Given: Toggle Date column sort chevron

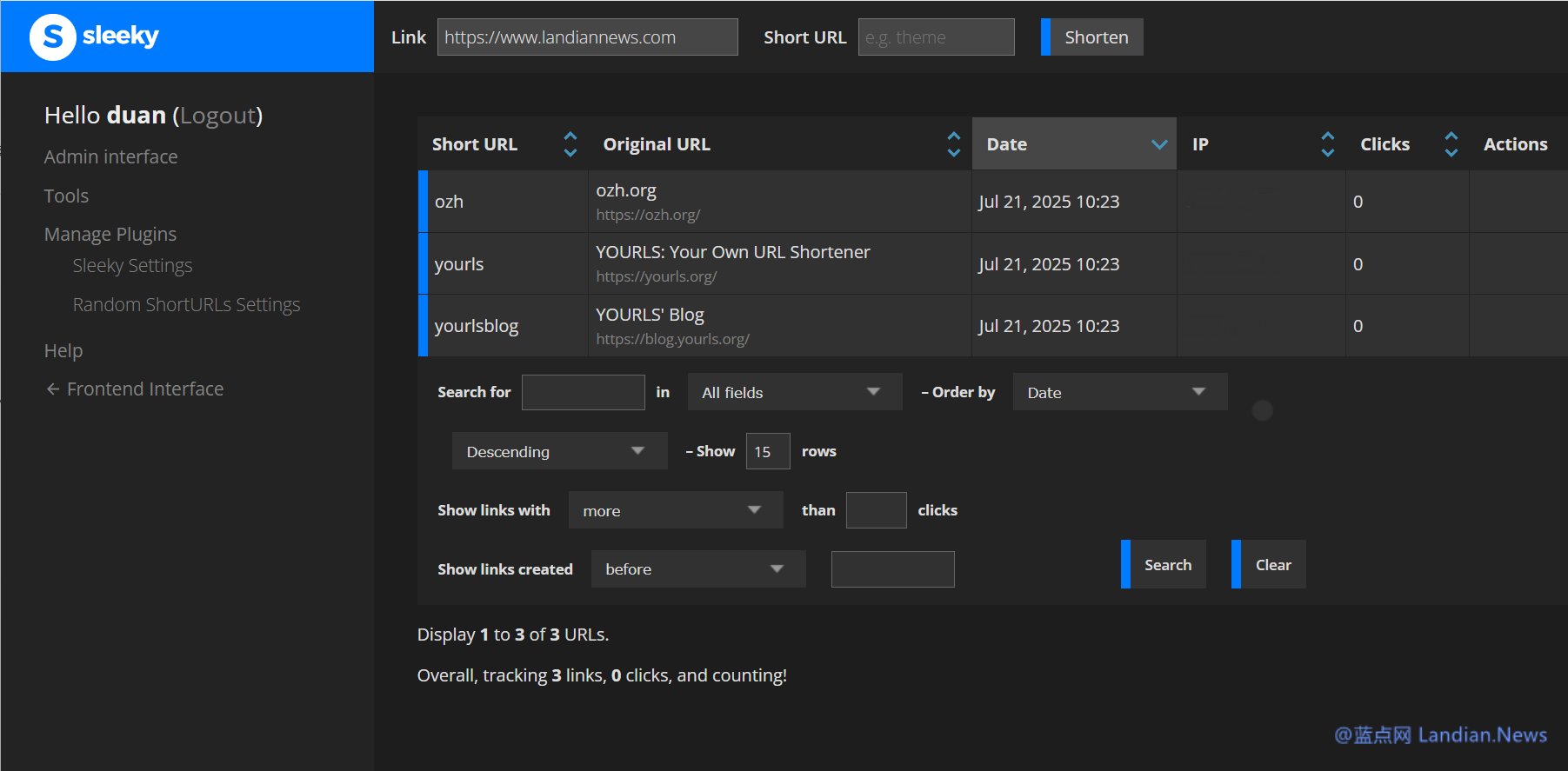Looking at the screenshot, I should tap(1158, 144).
